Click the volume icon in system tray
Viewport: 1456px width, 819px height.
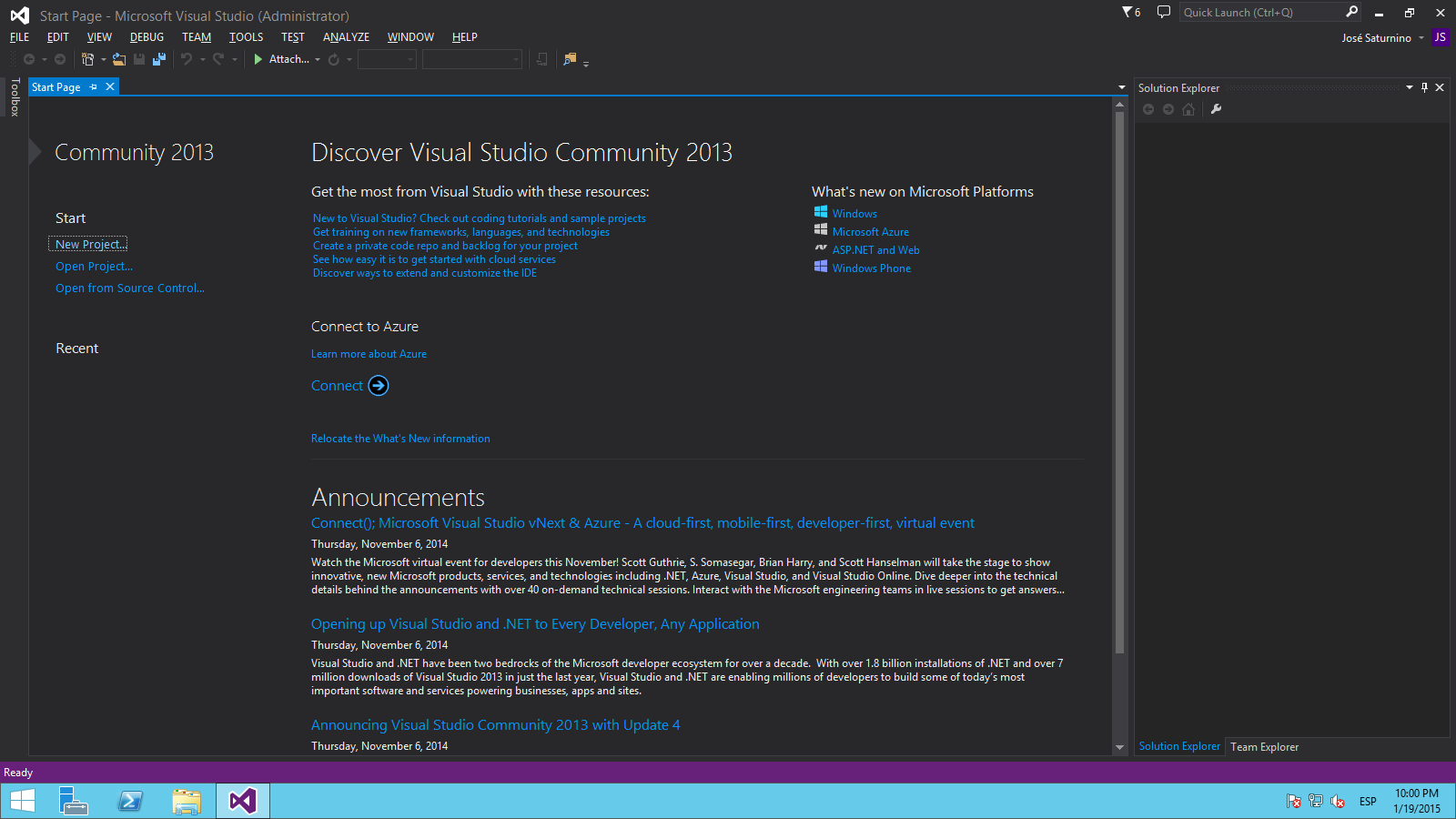click(x=1338, y=801)
